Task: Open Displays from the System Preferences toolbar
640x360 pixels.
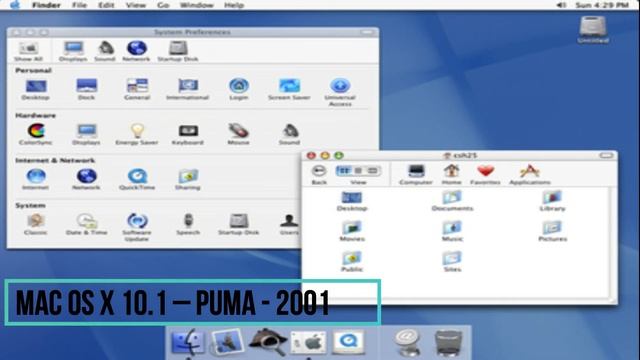Action: point(73,51)
